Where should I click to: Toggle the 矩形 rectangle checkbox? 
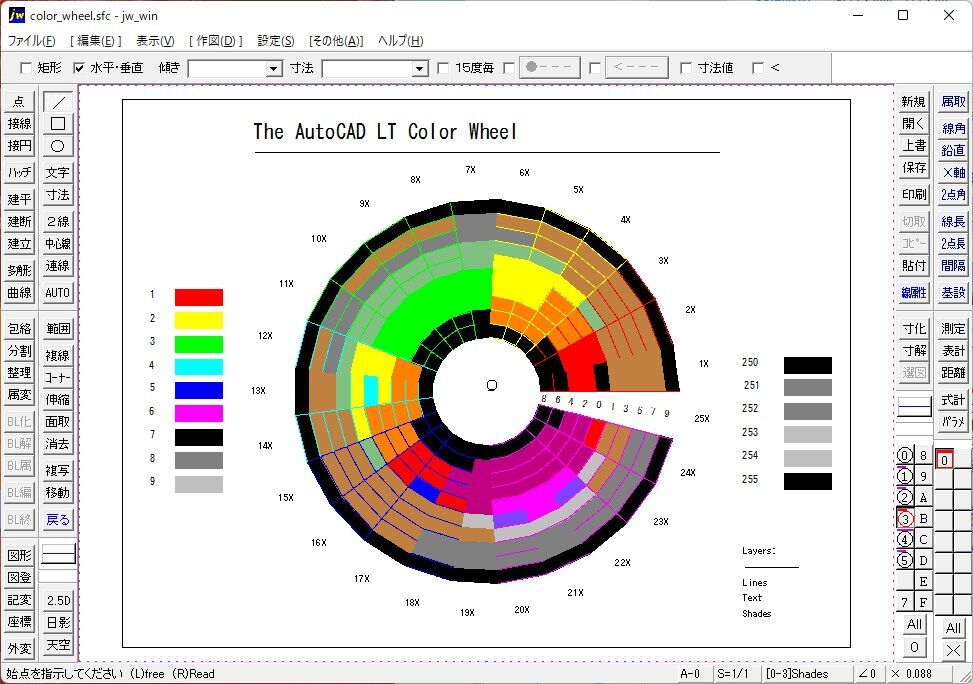tap(26, 68)
